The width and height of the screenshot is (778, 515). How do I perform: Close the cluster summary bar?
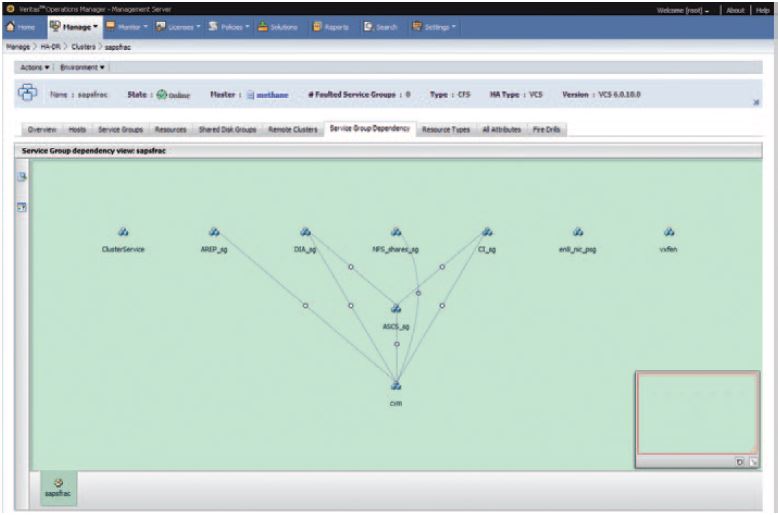(756, 103)
